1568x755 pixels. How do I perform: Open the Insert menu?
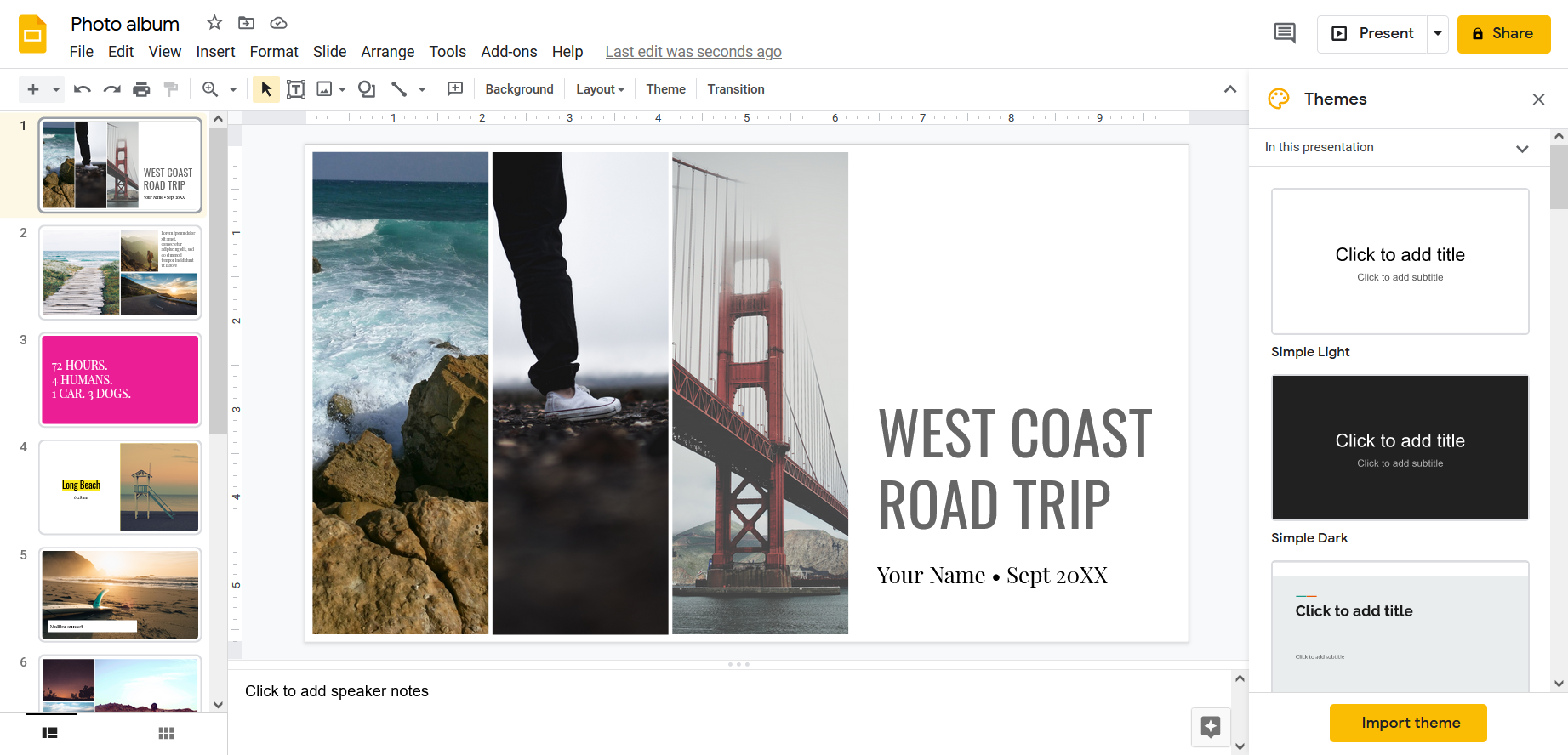click(215, 52)
